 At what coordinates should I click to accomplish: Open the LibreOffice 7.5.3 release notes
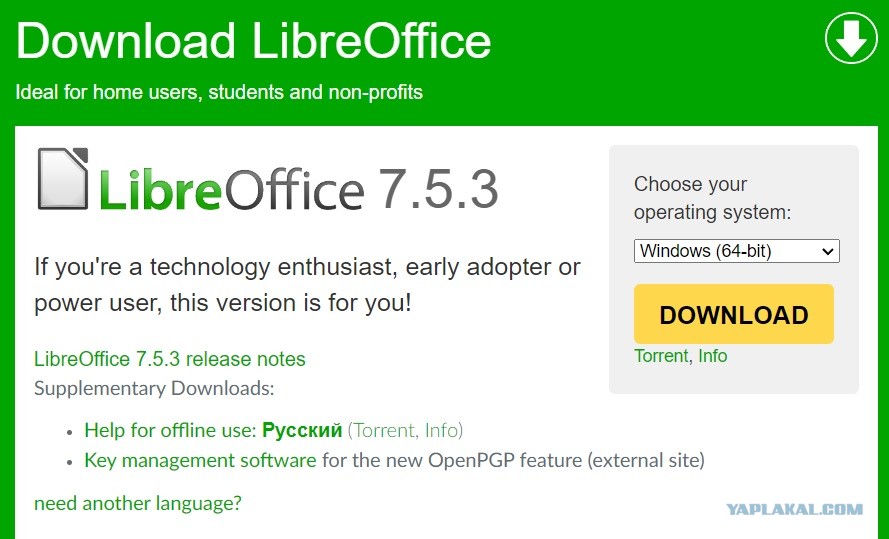(x=170, y=359)
